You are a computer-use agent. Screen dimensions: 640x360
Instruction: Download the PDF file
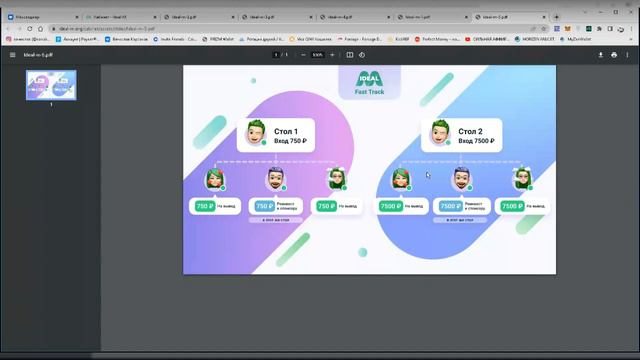click(x=600, y=55)
